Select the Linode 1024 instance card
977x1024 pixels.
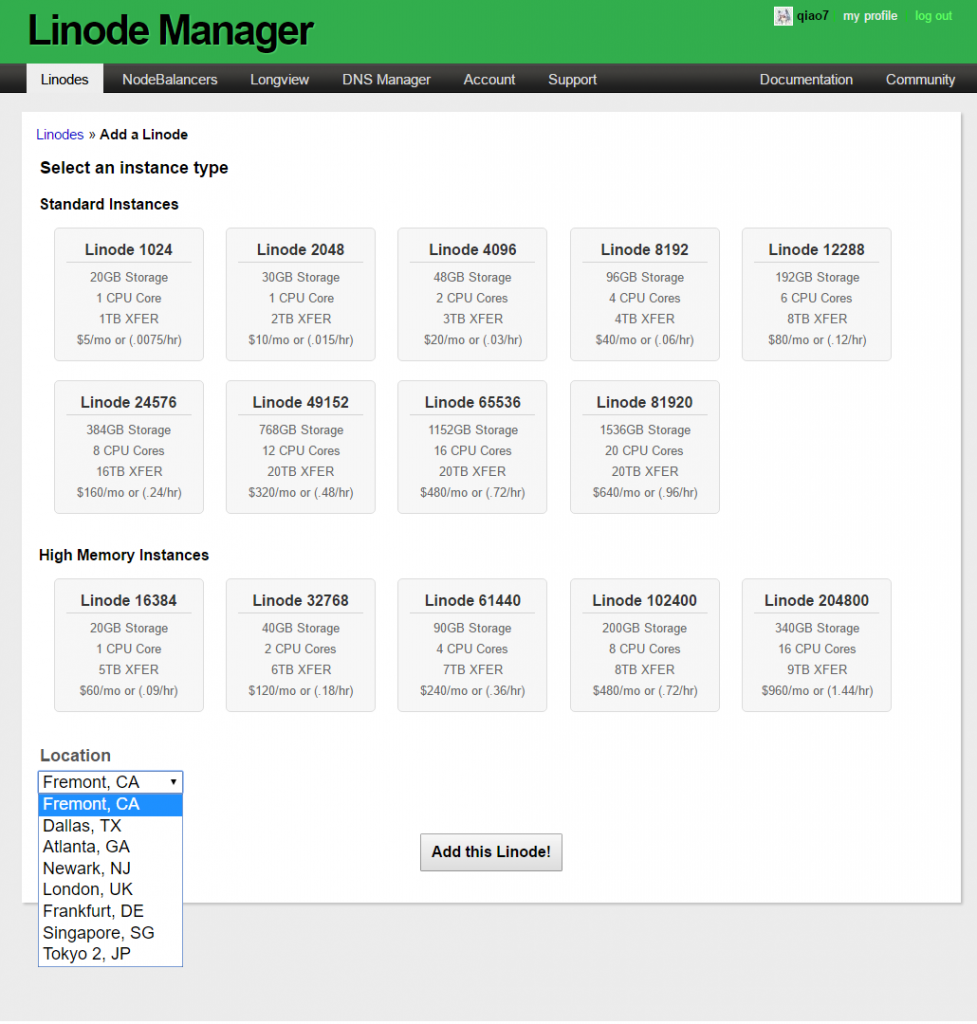pos(129,294)
